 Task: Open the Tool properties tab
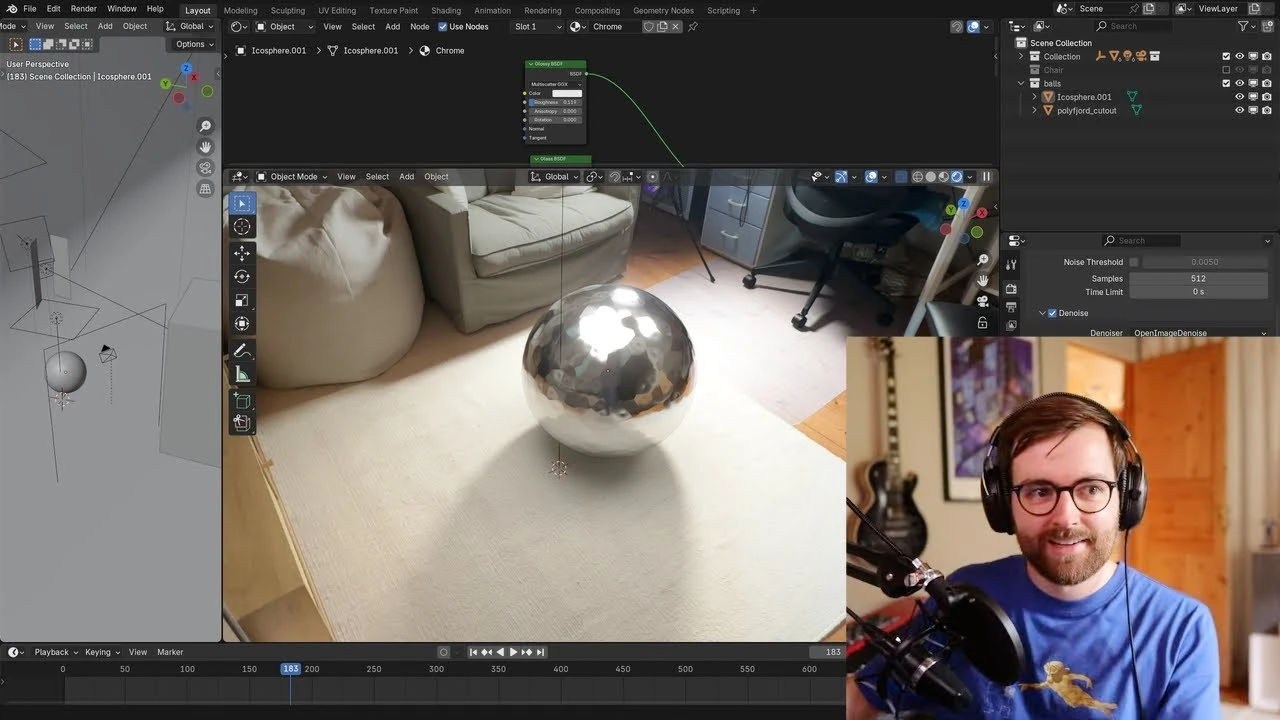click(x=1011, y=264)
